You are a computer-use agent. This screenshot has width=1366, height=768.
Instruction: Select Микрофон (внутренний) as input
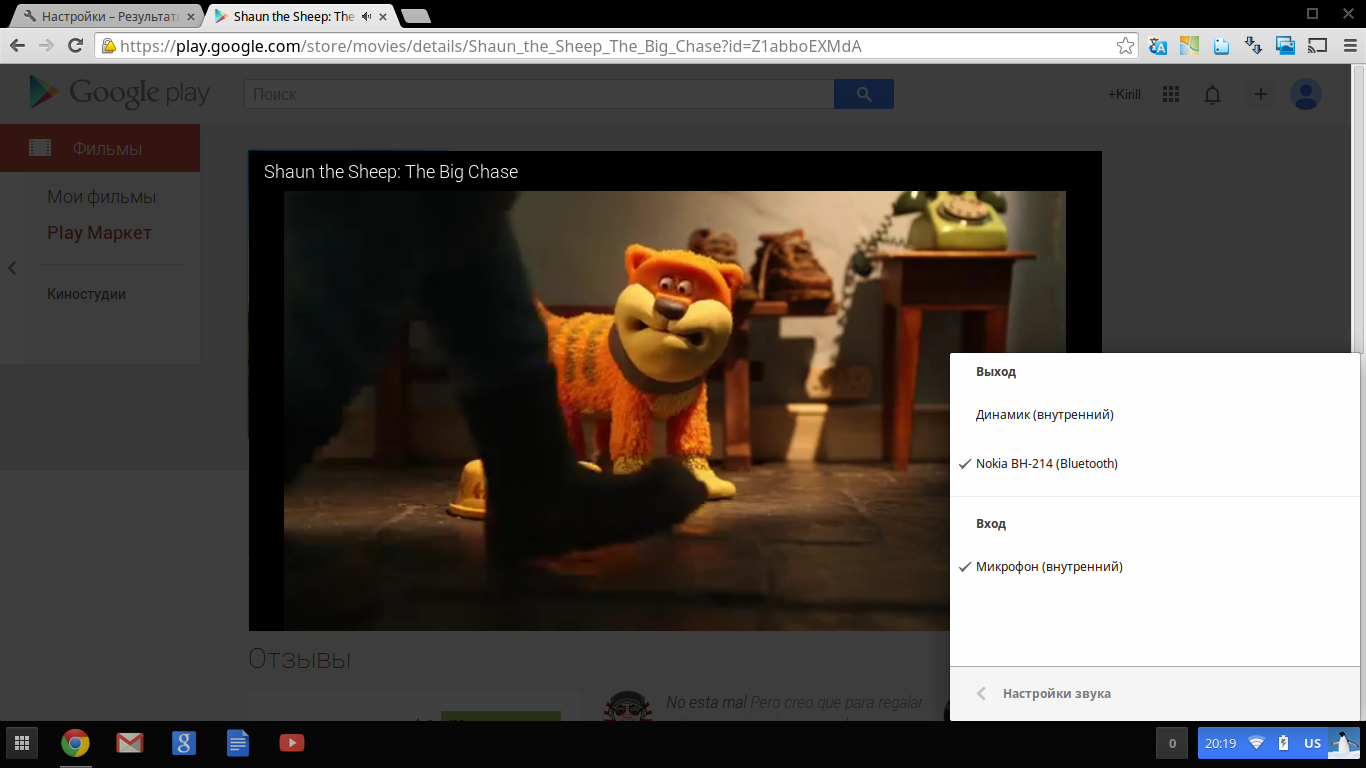click(1048, 567)
